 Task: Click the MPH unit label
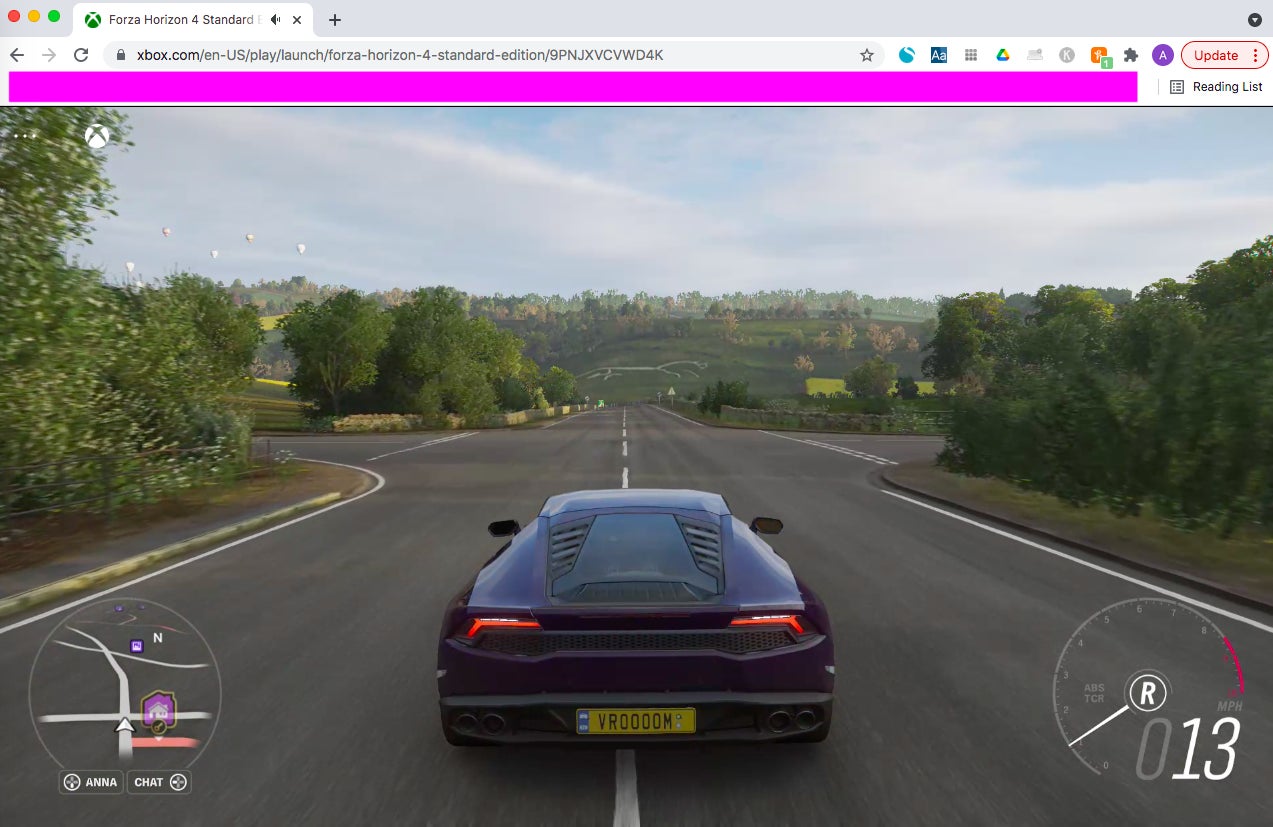pos(1229,706)
